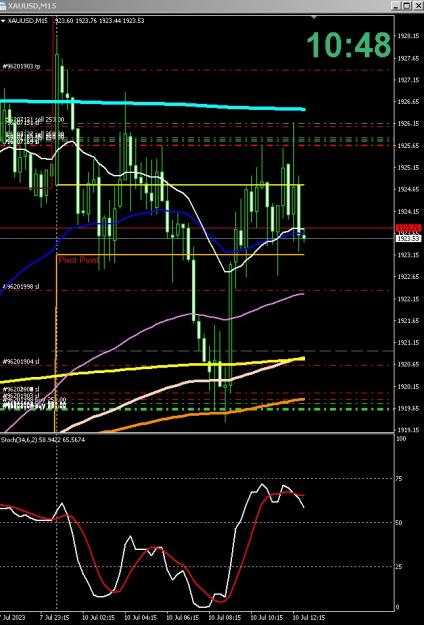Select the 7 Jul 23:15 time label

pyautogui.click(x=54, y=617)
